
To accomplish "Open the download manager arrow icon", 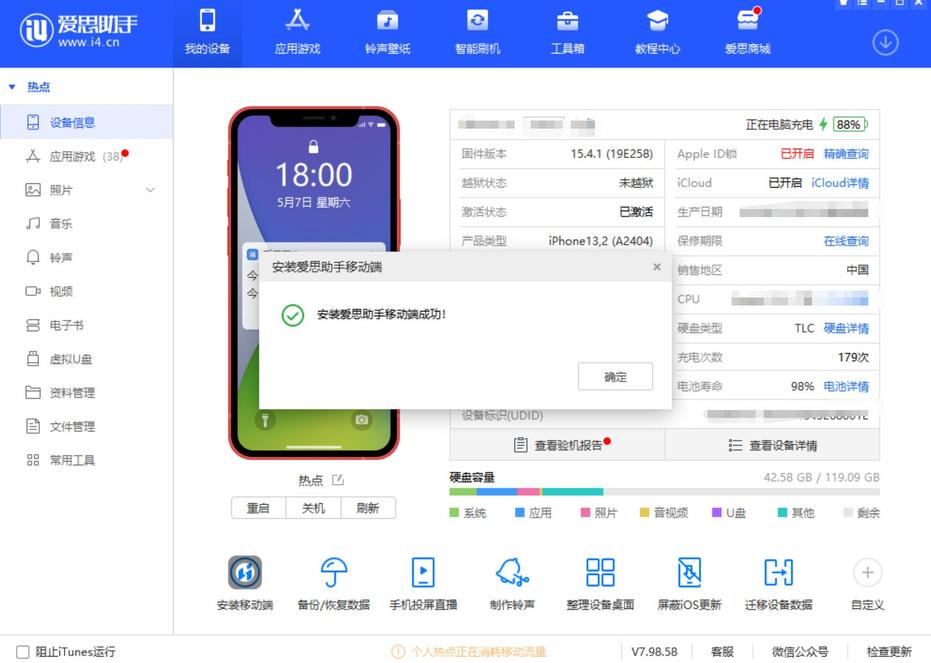I will point(885,43).
